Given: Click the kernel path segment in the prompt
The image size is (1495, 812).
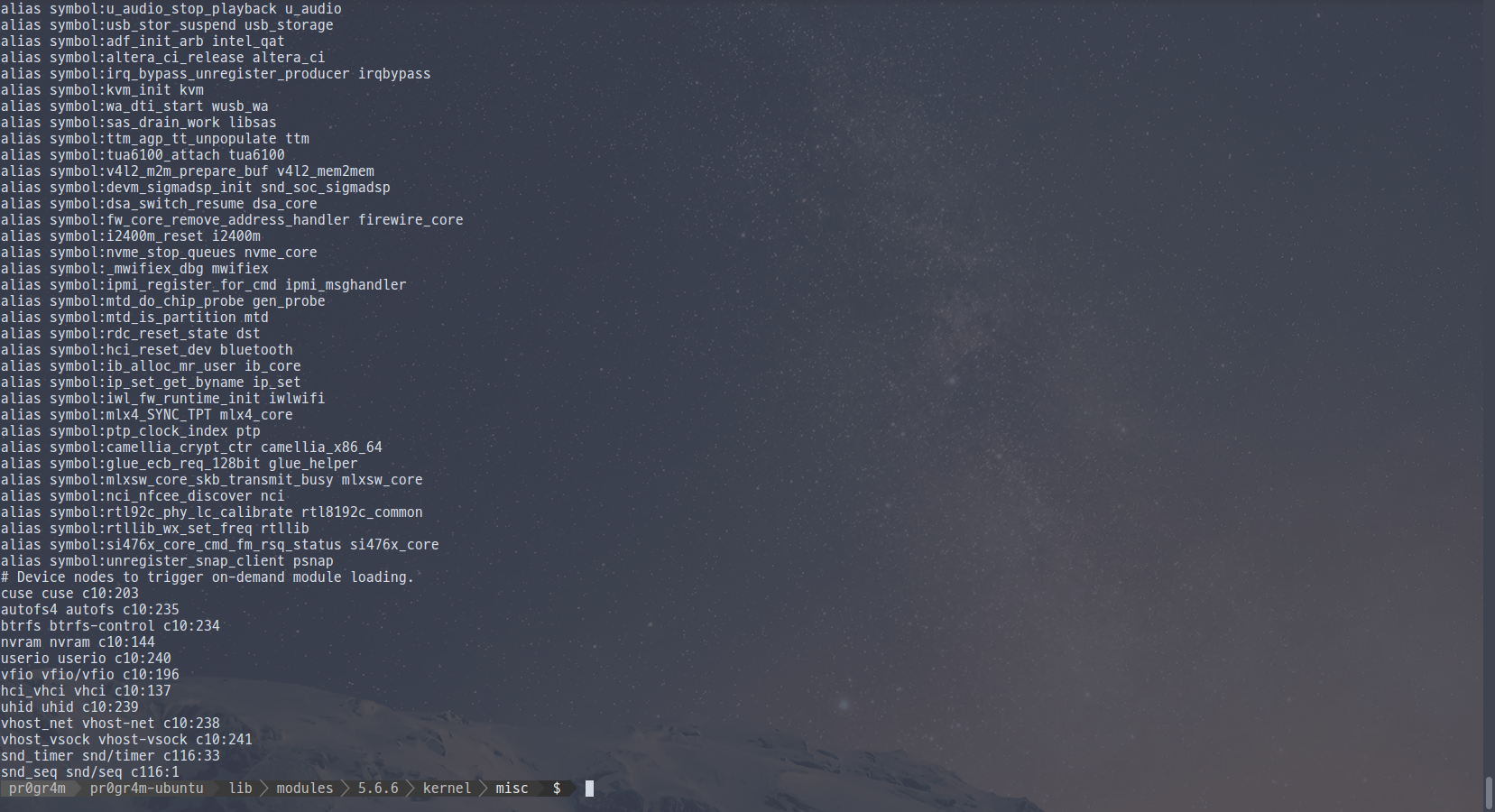Looking at the screenshot, I should [447, 789].
